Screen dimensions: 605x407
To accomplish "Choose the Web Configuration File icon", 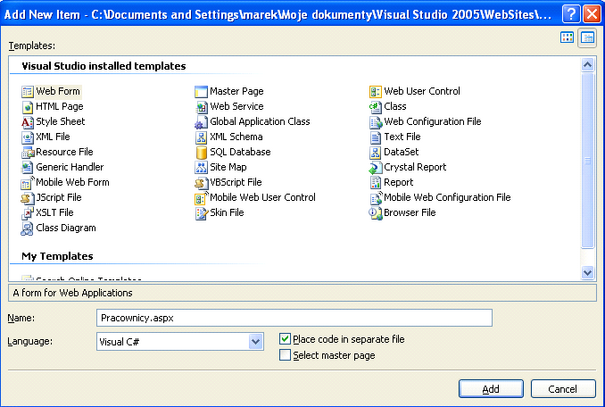I will point(375,122).
